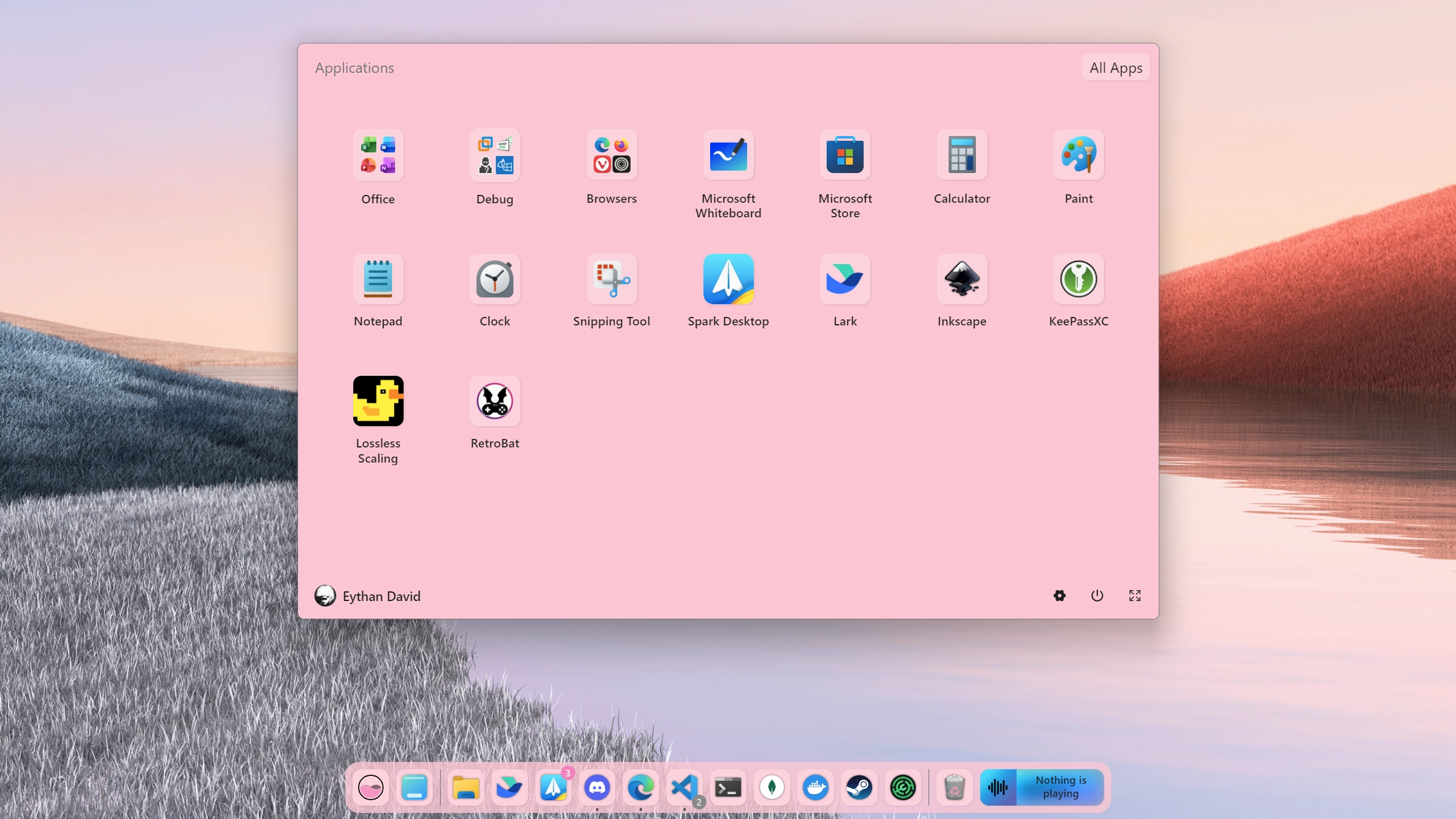This screenshot has width=1456, height=819.
Task: Open Spark mail with 3 notifications in dock
Action: tap(554, 787)
